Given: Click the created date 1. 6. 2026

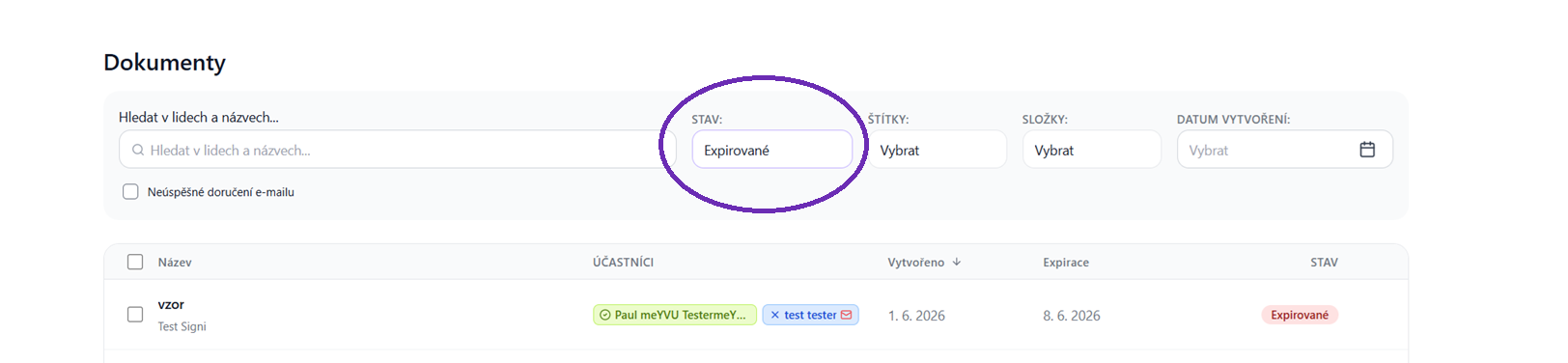Looking at the screenshot, I should tap(916, 316).
